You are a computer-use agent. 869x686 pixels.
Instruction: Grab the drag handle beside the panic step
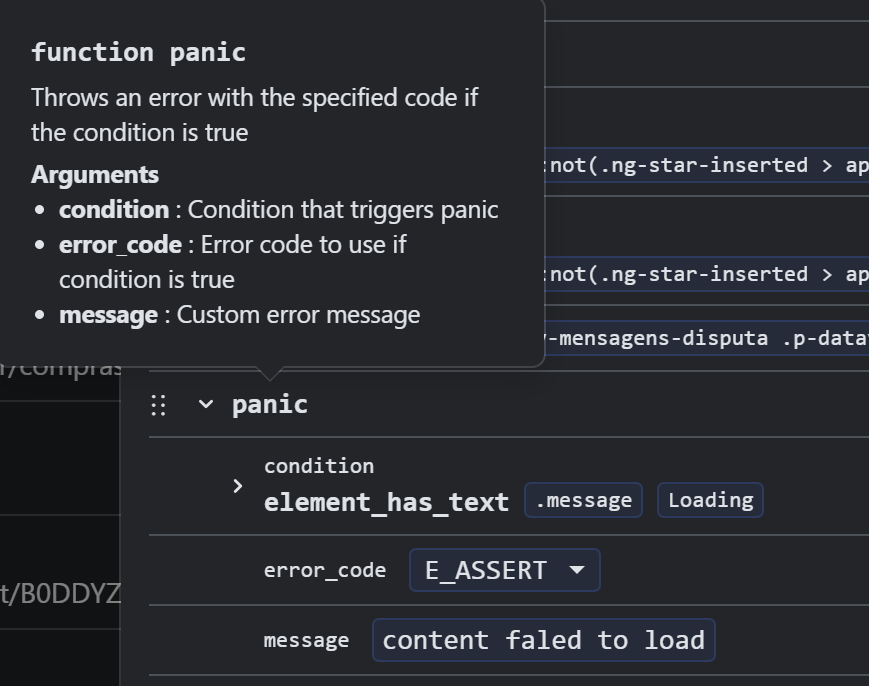point(158,405)
